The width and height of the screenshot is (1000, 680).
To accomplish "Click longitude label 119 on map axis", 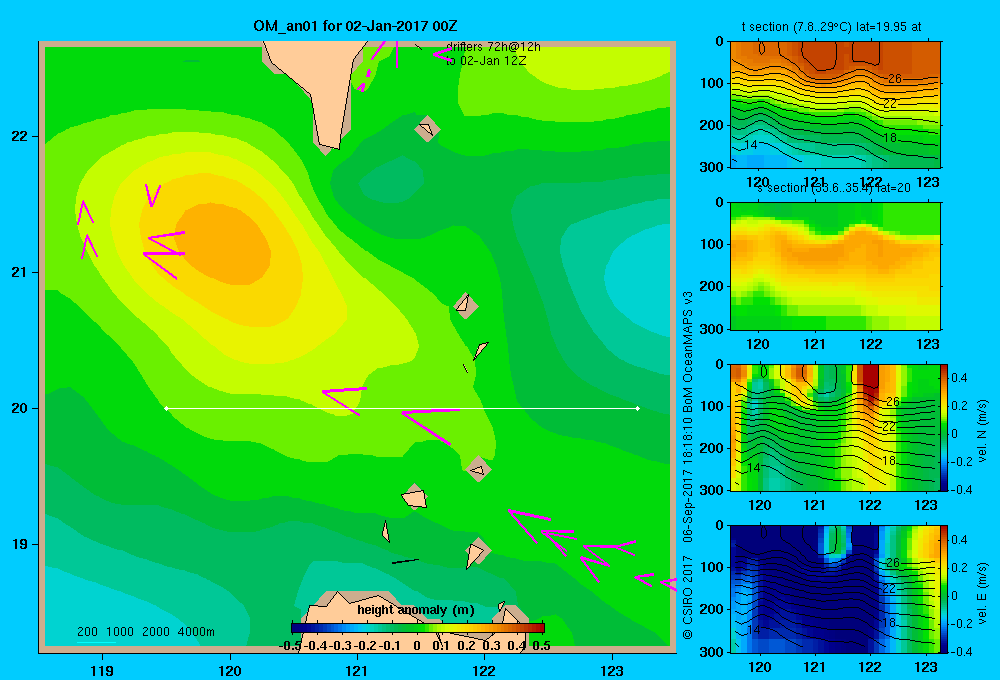I will tap(102, 671).
